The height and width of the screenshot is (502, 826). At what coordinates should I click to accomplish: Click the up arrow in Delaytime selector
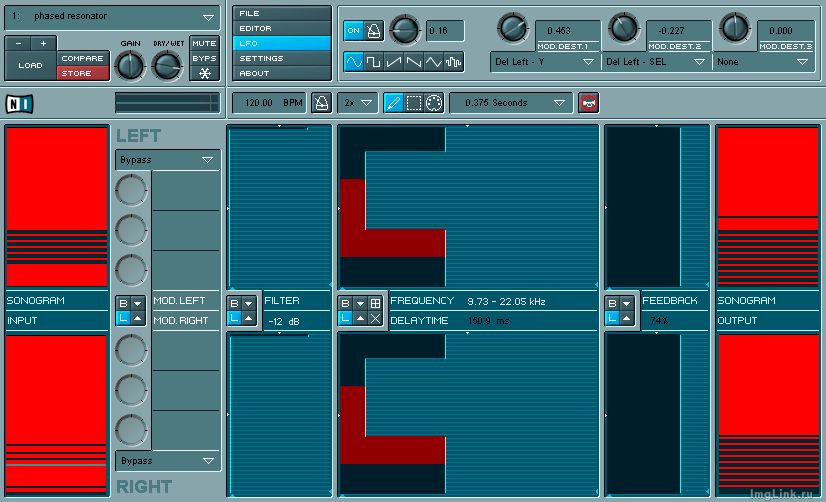[x=360, y=318]
